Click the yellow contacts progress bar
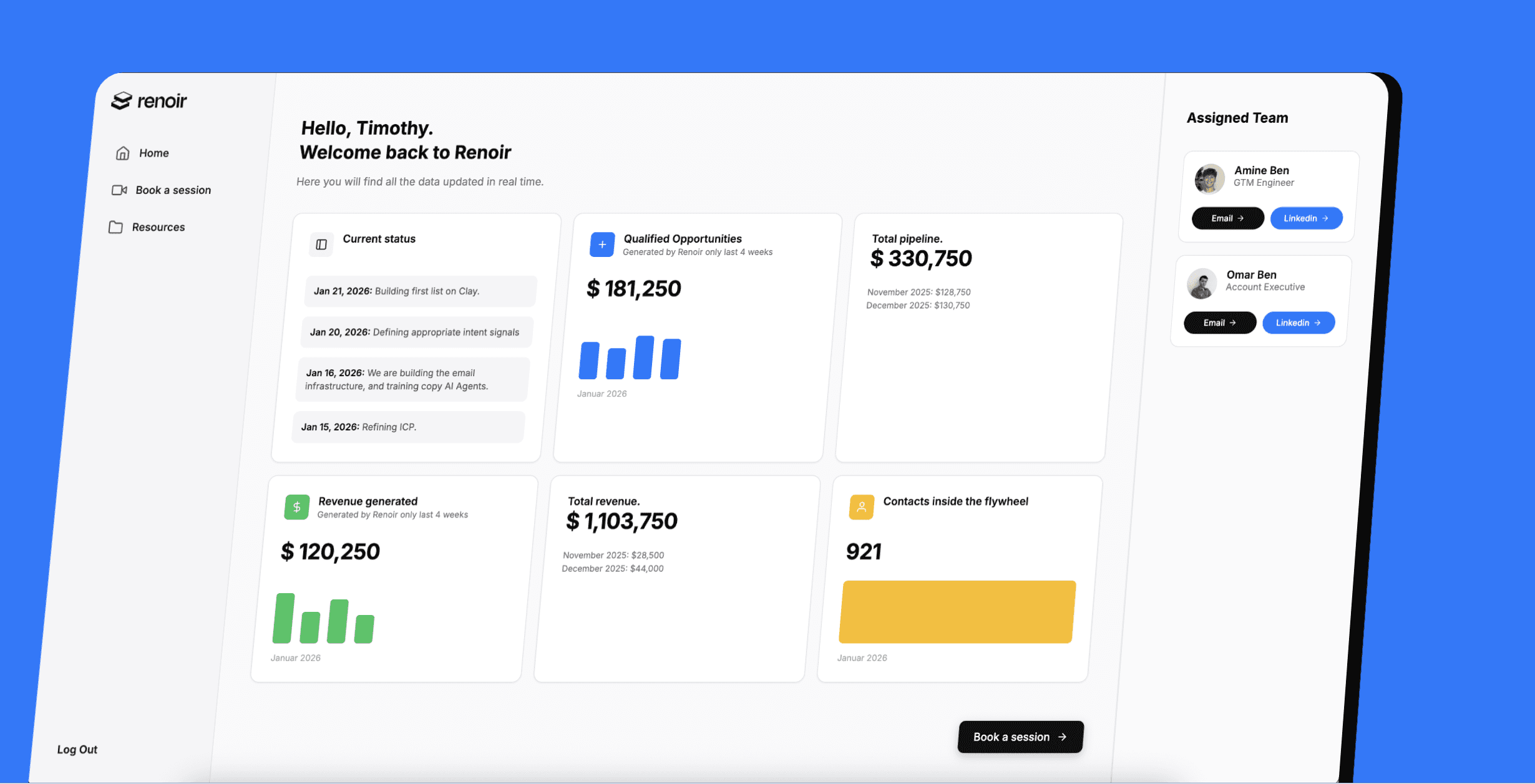The width and height of the screenshot is (1535, 784). point(957,611)
